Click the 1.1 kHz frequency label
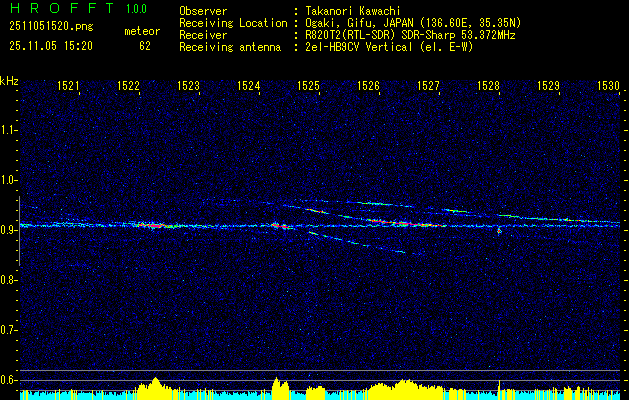This screenshot has width=629, height=400. pos(8,130)
